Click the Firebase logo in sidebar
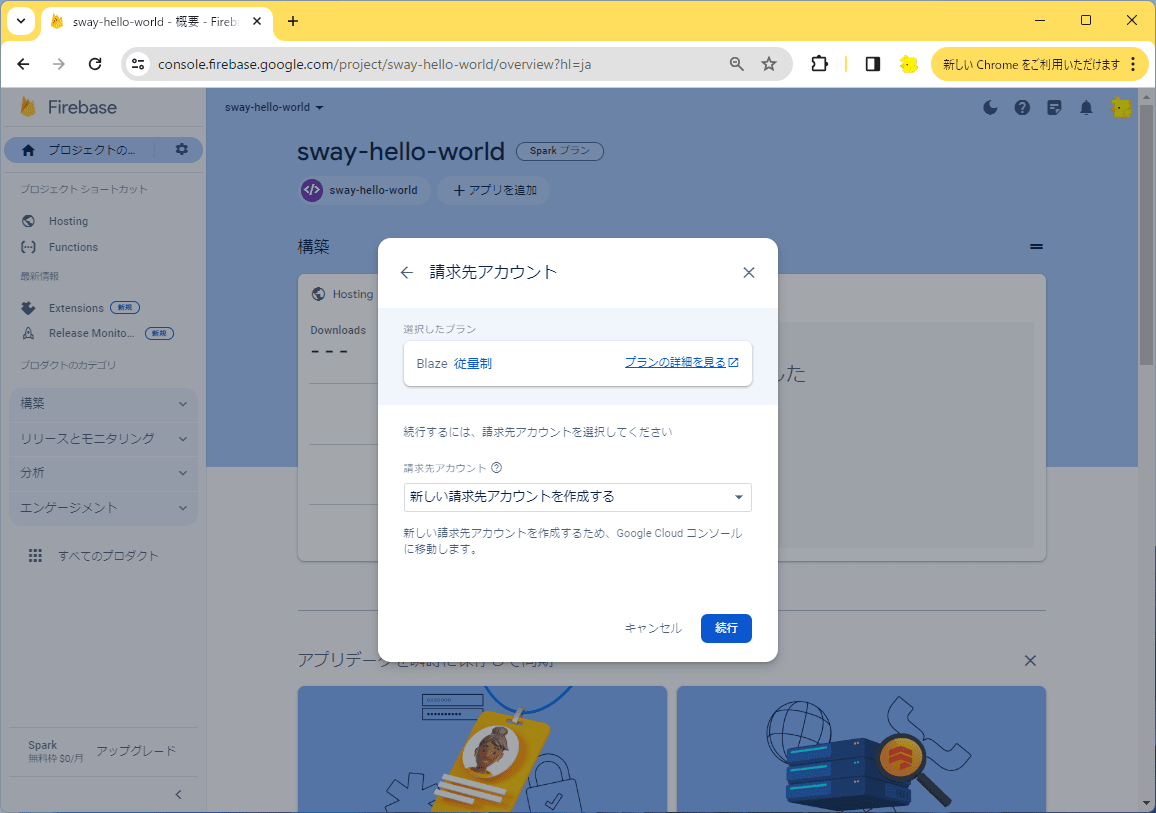Screen dimensions: 1156x813 pyautogui.click(x=69, y=108)
